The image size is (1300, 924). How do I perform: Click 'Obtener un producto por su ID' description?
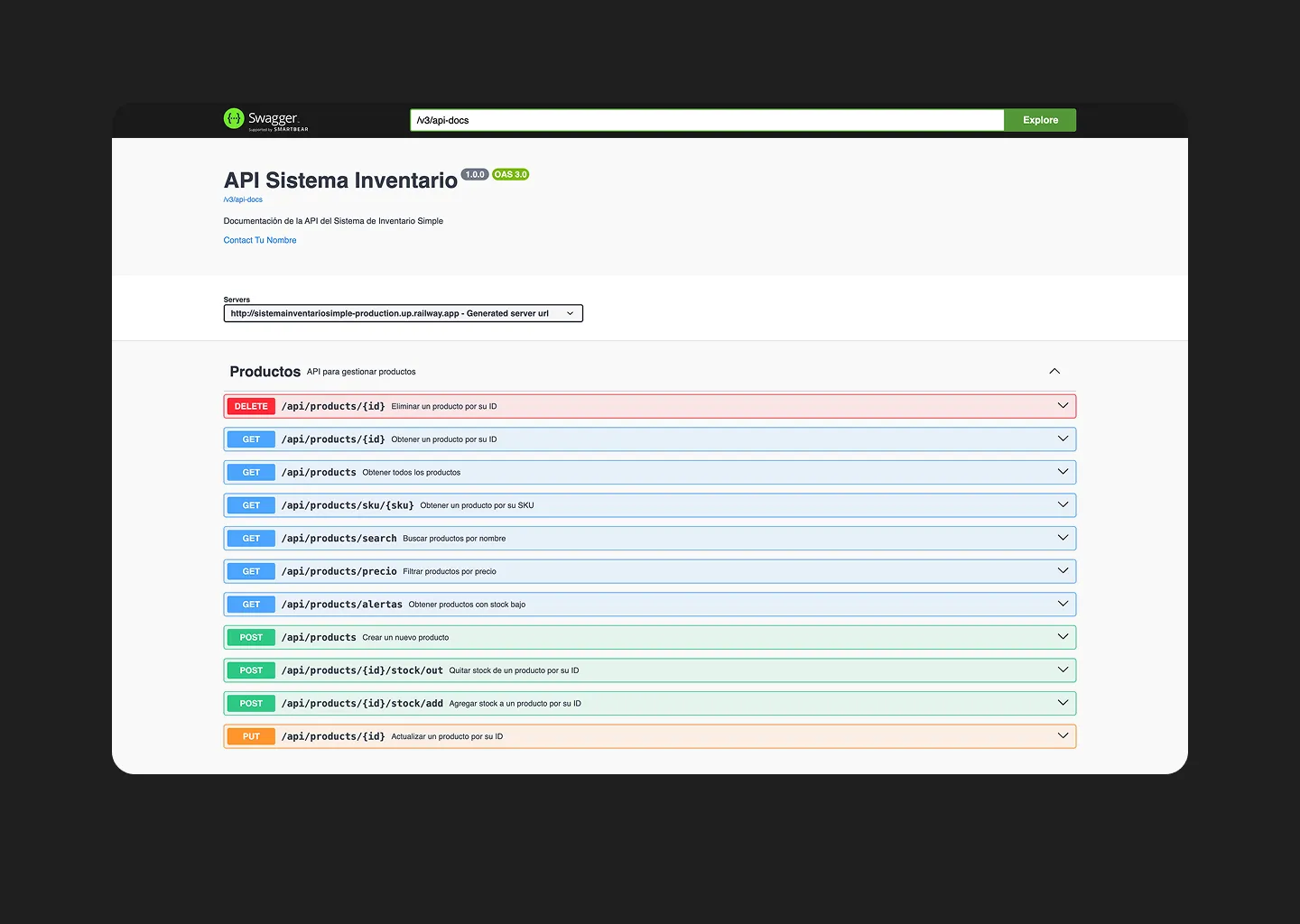(444, 439)
